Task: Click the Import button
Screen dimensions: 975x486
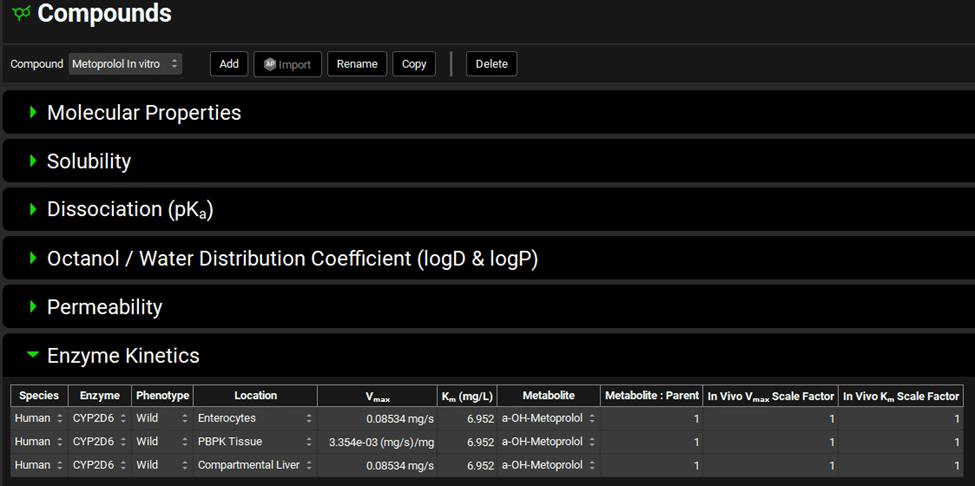Action: [287, 64]
